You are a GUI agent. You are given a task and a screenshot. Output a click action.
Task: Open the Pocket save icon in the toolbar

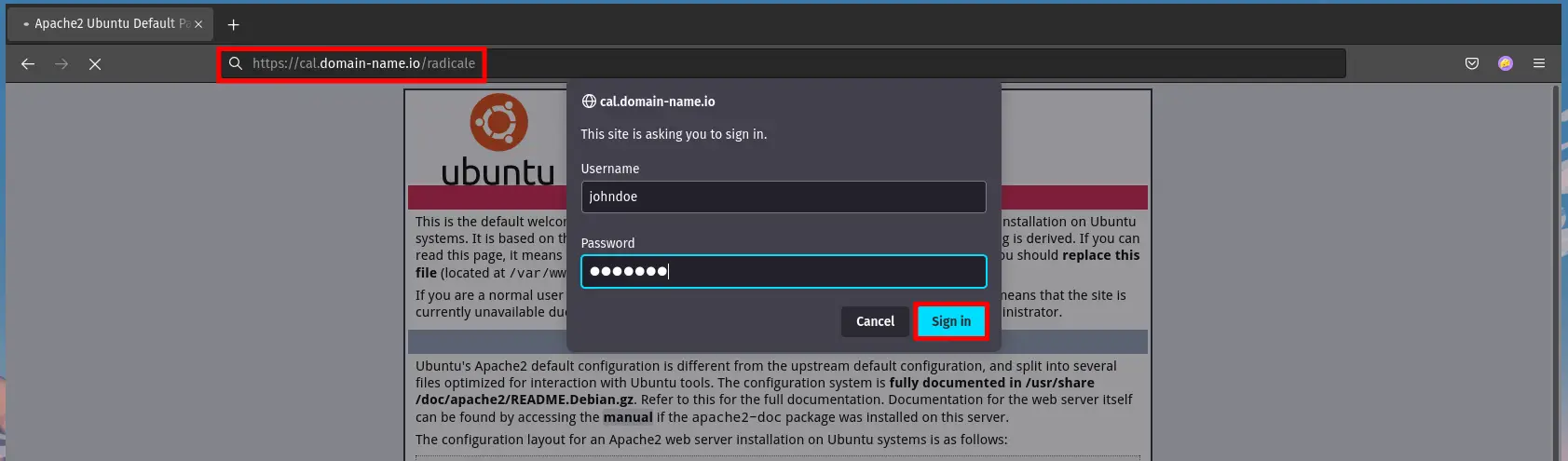[1472, 63]
